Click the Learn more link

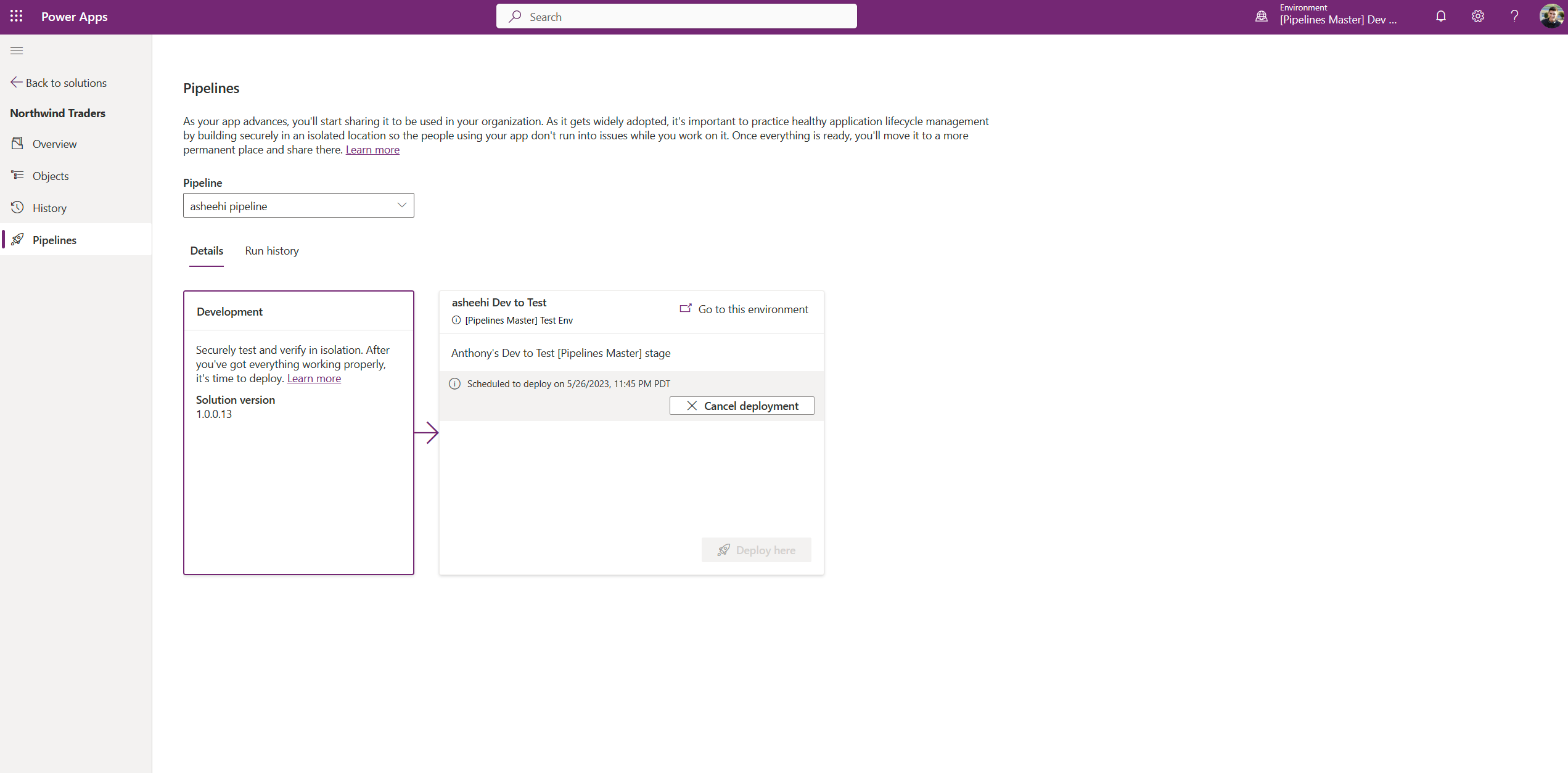point(372,149)
